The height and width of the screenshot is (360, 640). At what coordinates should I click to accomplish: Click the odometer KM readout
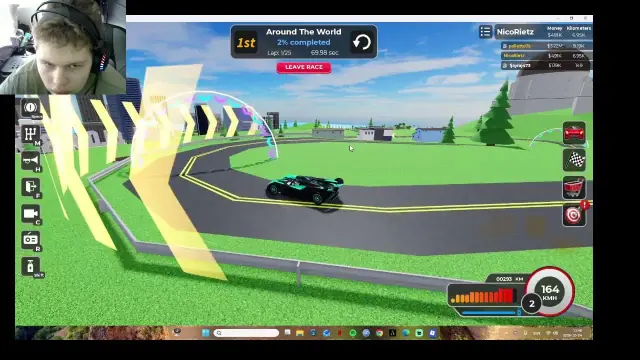click(509, 279)
